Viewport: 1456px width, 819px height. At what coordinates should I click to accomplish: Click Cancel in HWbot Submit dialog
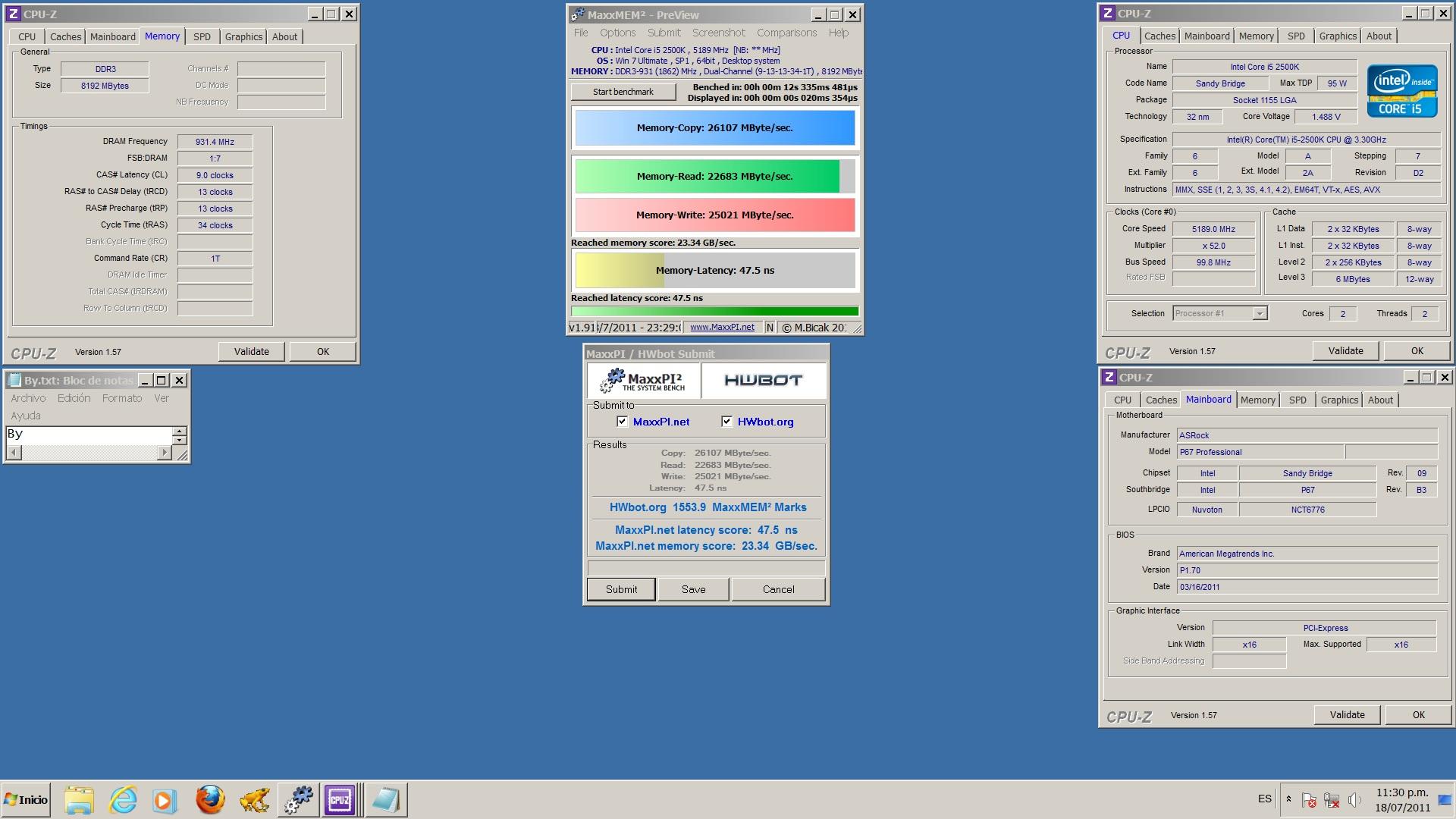point(778,589)
